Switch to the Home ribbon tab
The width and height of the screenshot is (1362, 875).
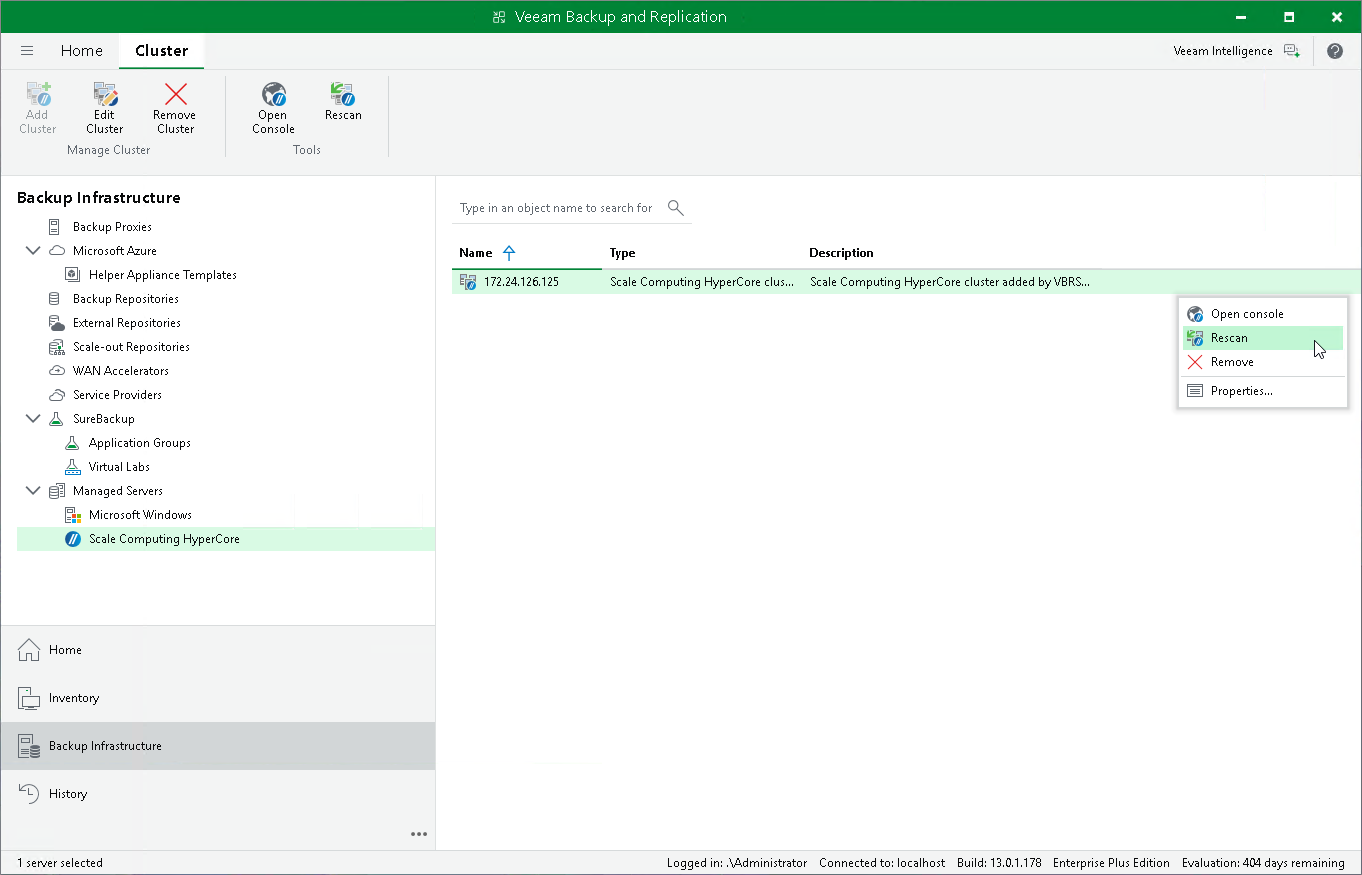coord(82,51)
